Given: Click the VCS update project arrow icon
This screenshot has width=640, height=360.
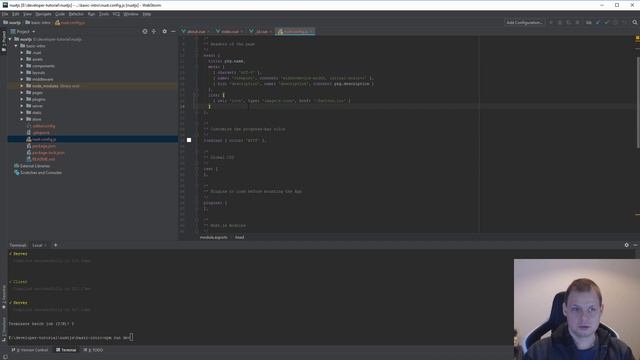Looking at the screenshot, I should 598,22.
